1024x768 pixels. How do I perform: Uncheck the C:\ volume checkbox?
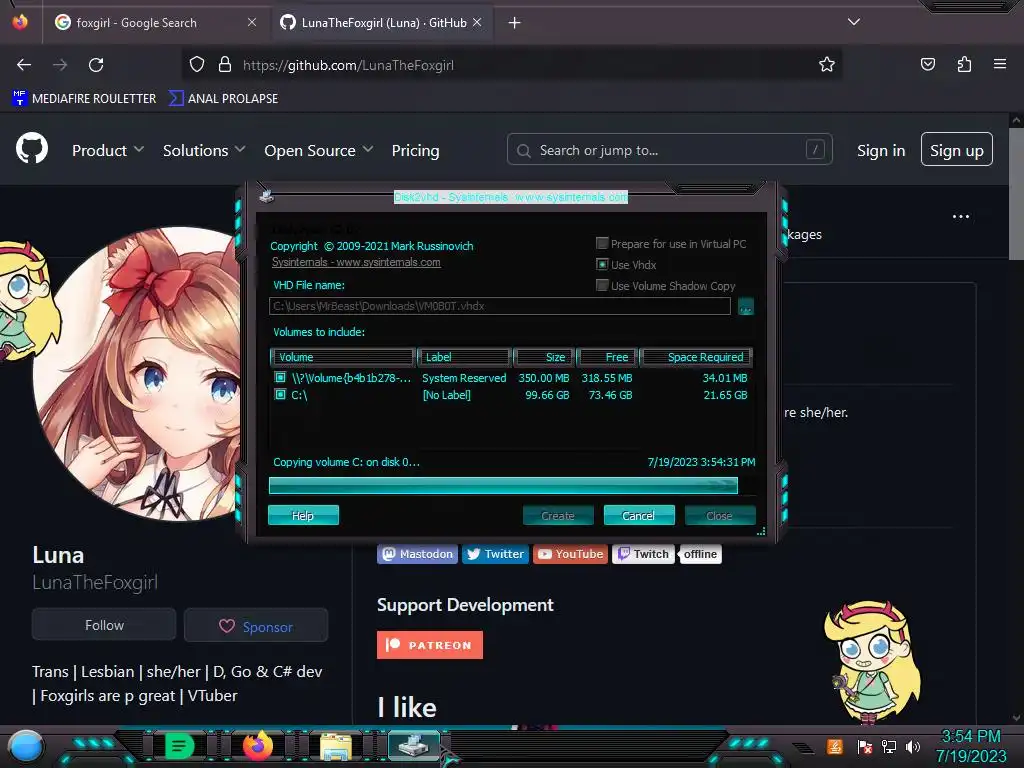click(280, 394)
